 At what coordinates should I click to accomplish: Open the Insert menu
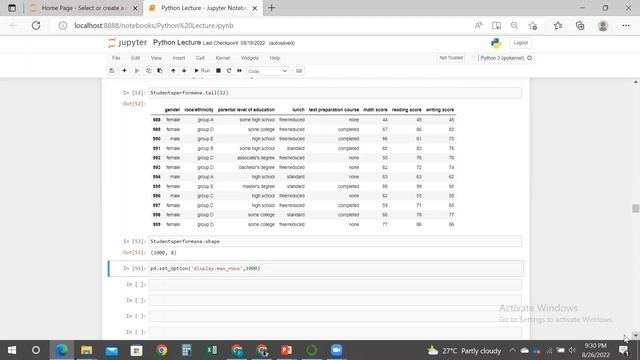coord(179,58)
